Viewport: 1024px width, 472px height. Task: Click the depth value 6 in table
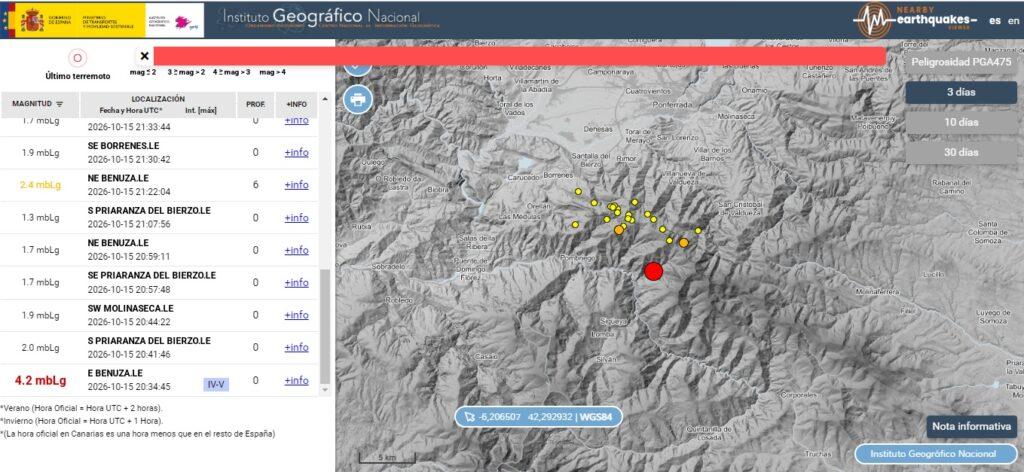tap(255, 185)
